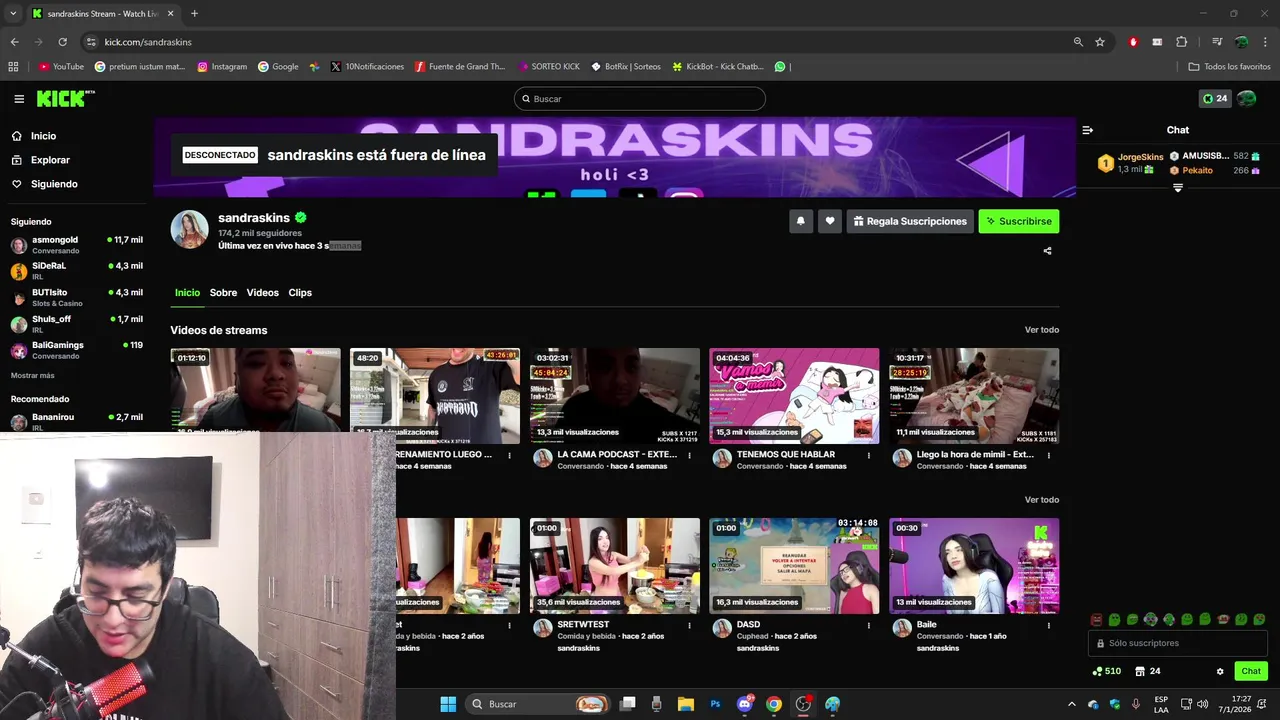This screenshot has width=1280, height=720.
Task: Expand the chat leaderboard with the down arrow
Action: click(x=1177, y=188)
